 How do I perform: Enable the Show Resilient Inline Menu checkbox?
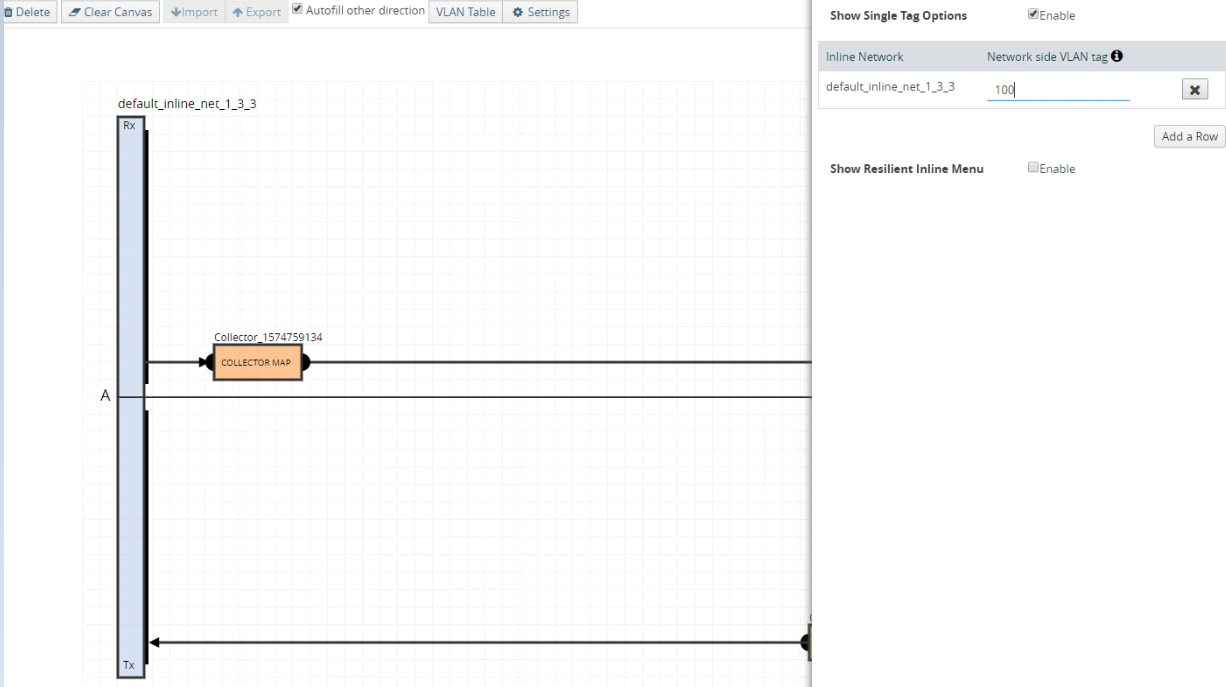1034,169
